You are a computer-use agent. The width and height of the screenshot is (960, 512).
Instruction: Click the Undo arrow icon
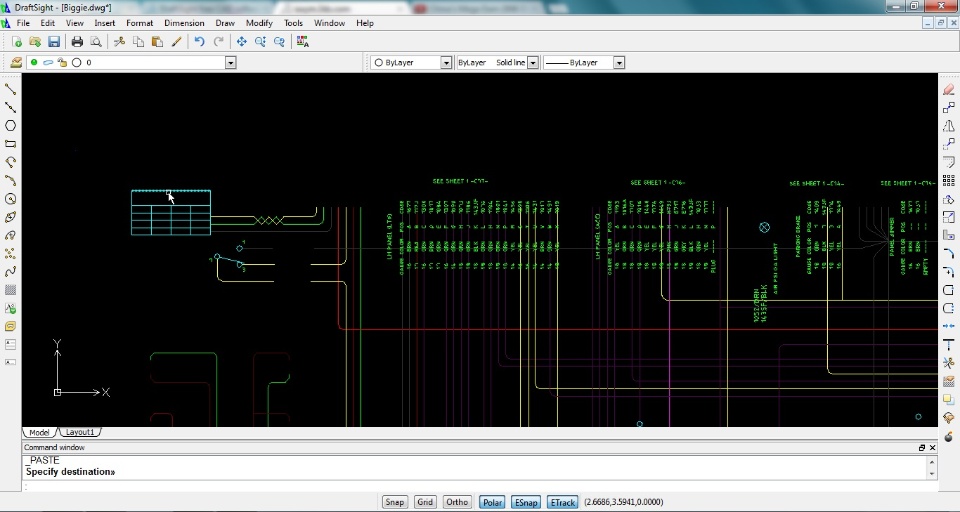coord(199,42)
